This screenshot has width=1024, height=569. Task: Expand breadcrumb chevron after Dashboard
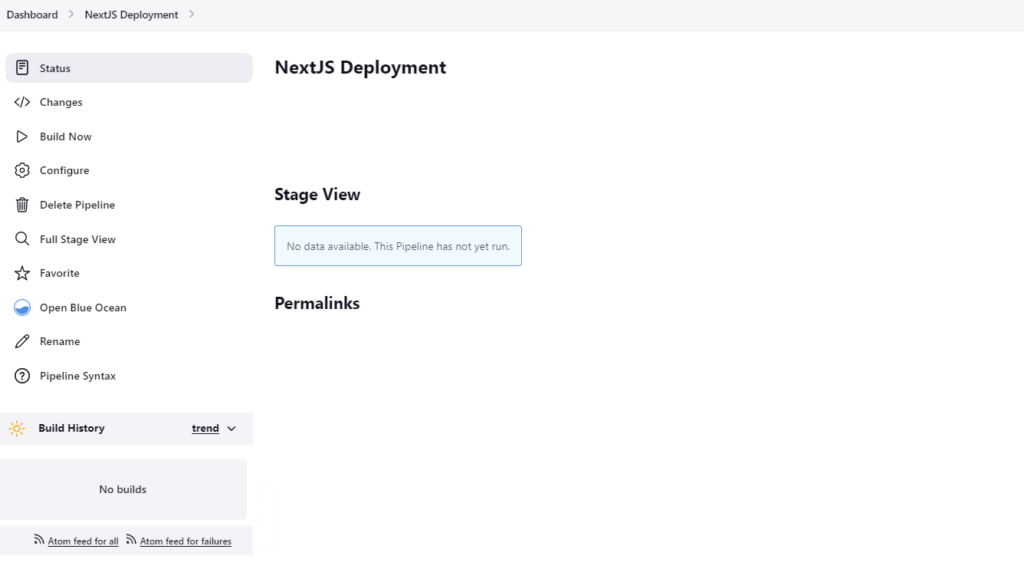tap(71, 14)
